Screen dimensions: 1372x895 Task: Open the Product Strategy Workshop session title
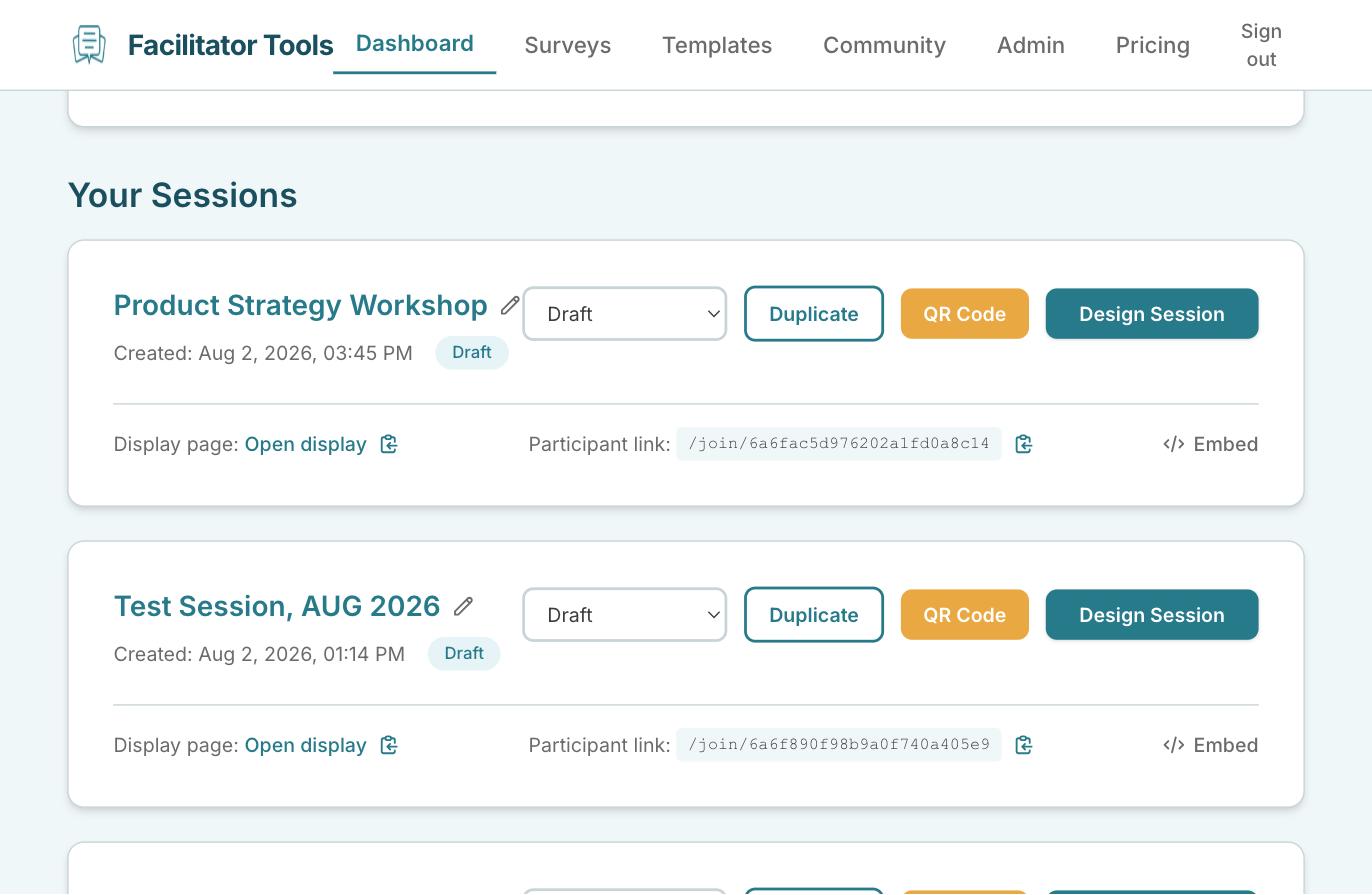click(301, 305)
